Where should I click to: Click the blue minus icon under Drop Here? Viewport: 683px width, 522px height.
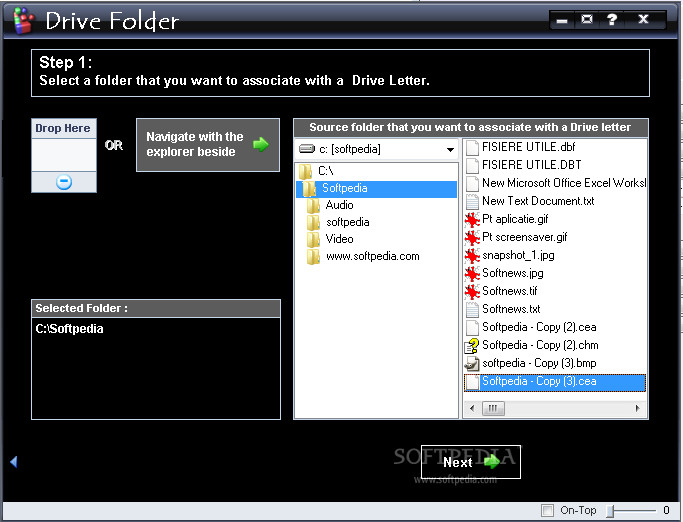(64, 182)
